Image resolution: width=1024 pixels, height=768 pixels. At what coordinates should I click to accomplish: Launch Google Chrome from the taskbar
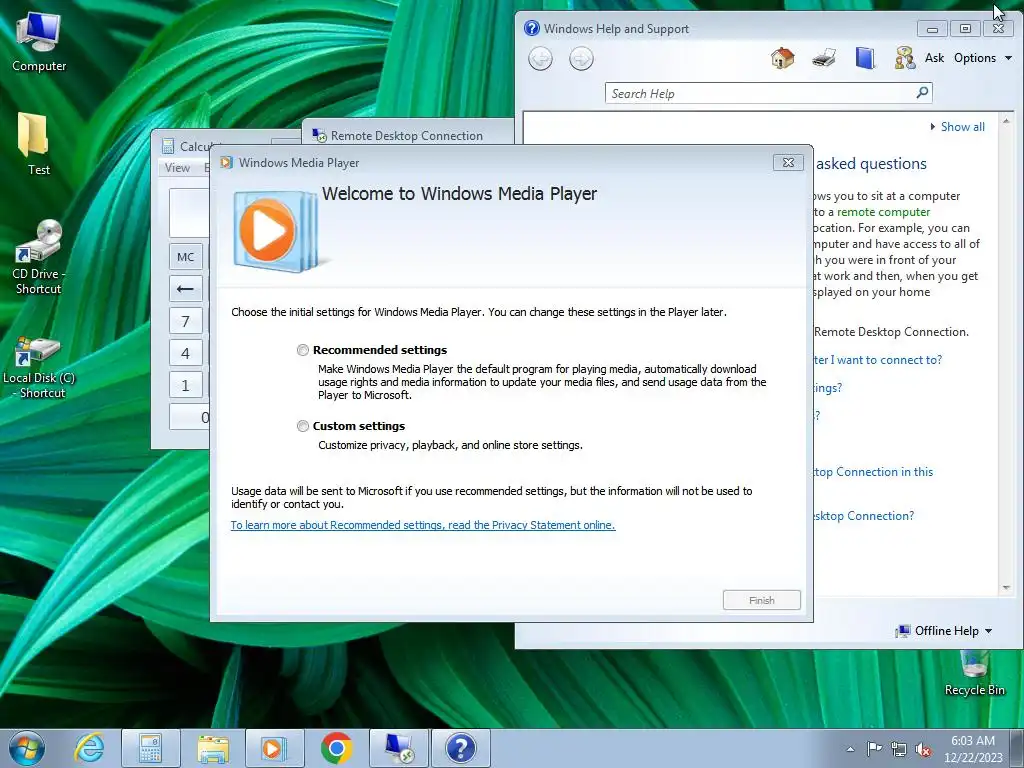tap(336, 748)
